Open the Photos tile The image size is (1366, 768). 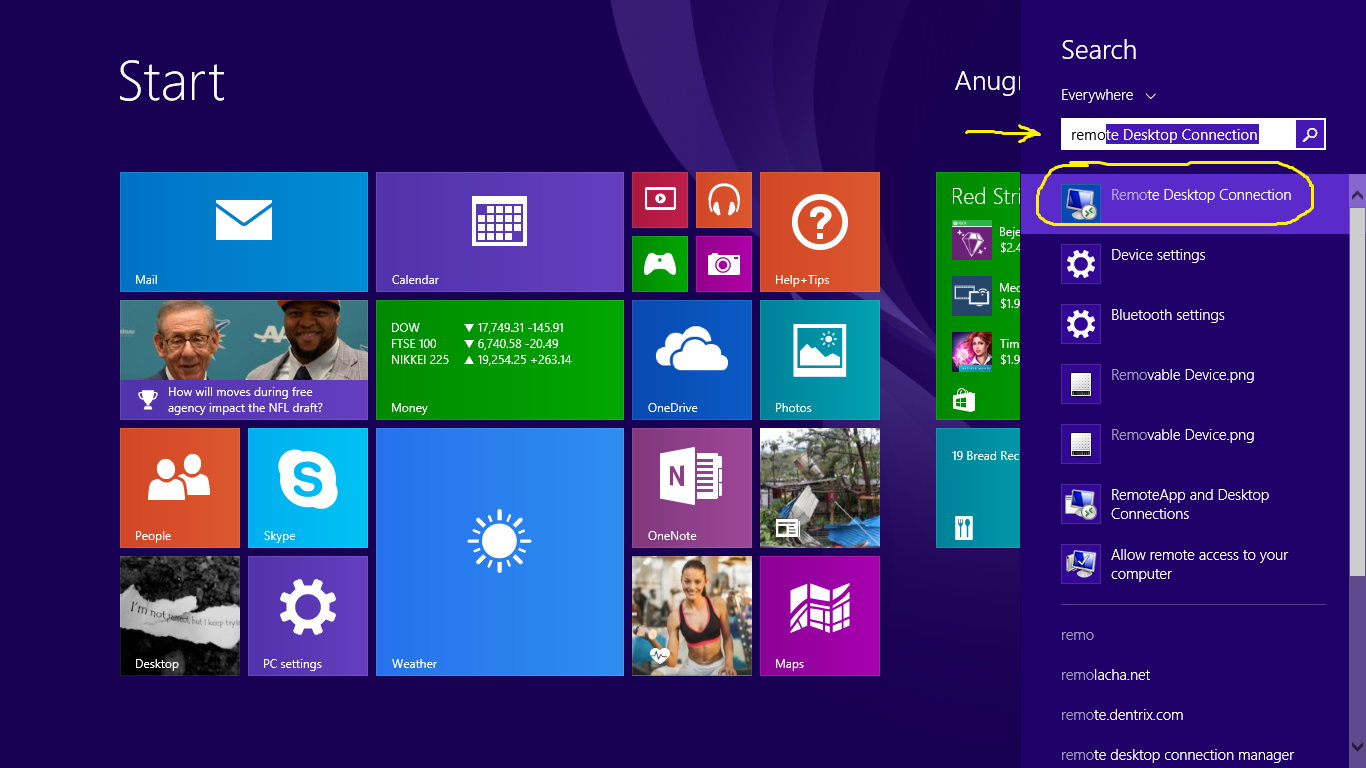point(820,360)
